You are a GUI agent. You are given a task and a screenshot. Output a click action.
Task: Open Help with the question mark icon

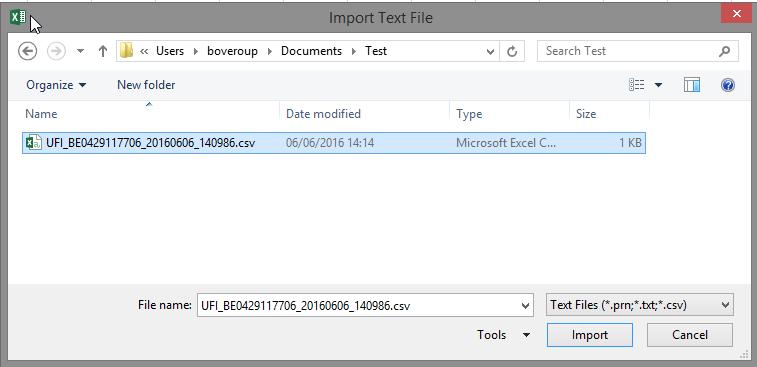click(x=728, y=85)
